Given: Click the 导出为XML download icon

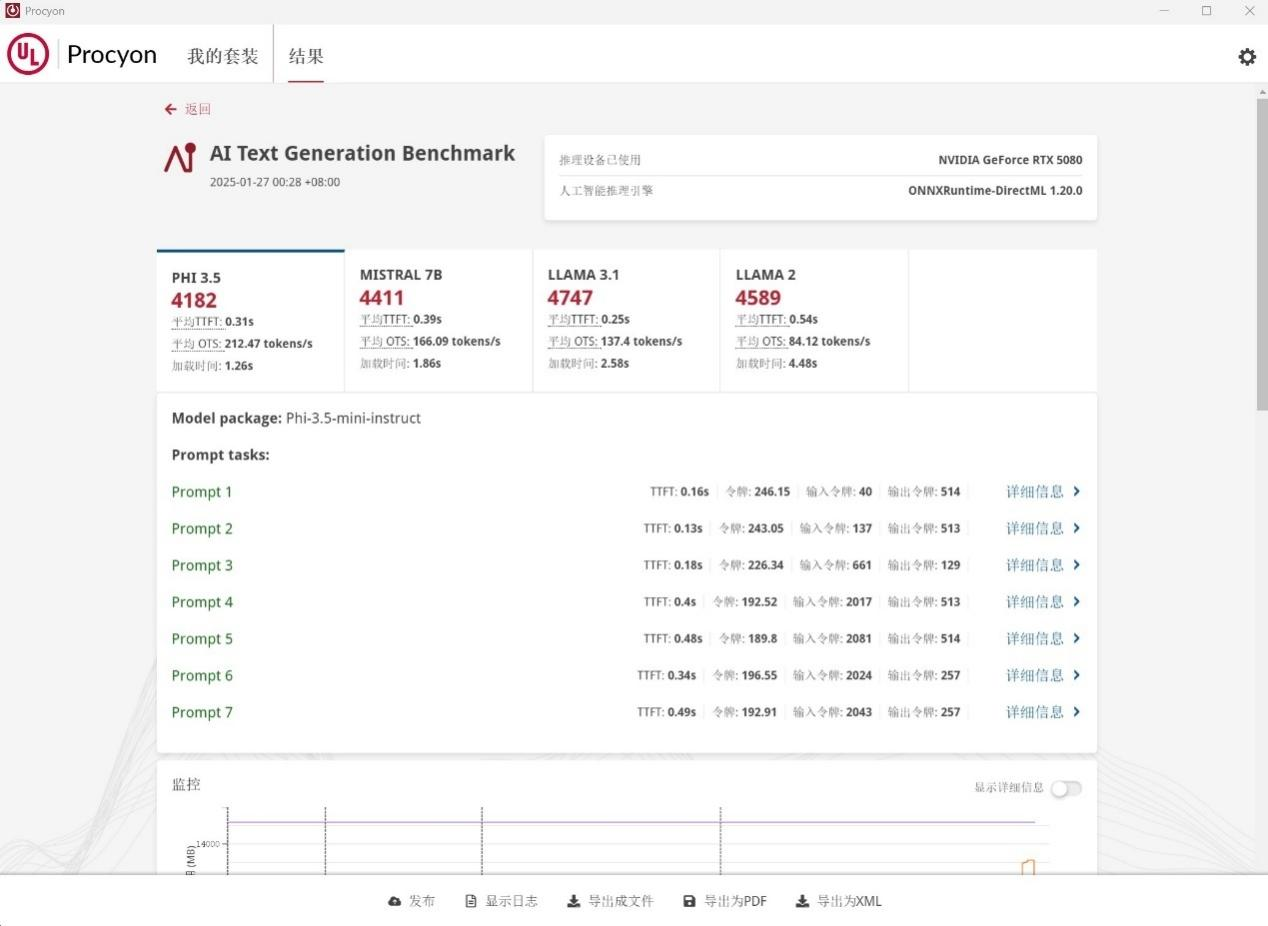Looking at the screenshot, I should [802, 901].
